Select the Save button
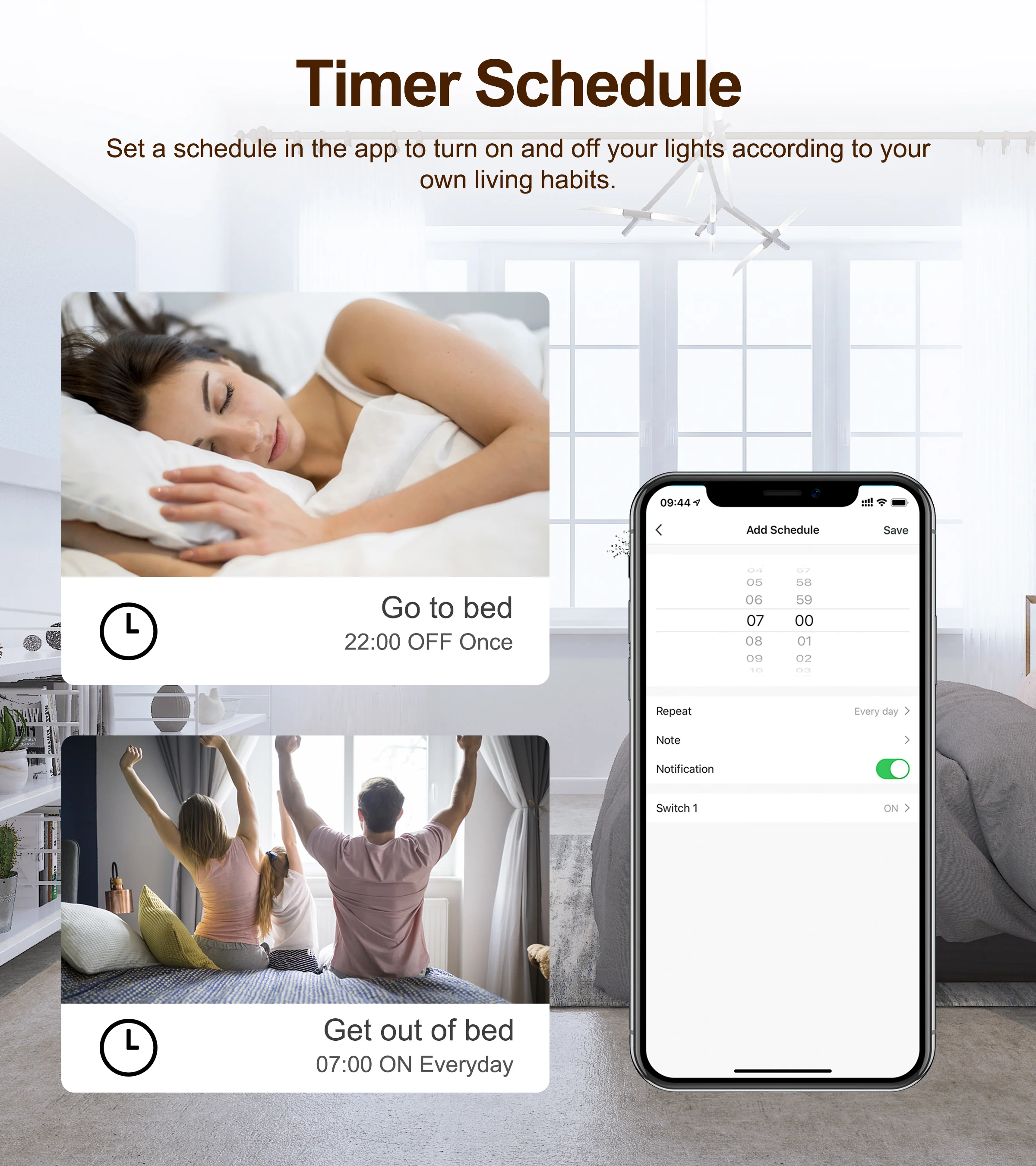1036x1166 pixels. [896, 530]
